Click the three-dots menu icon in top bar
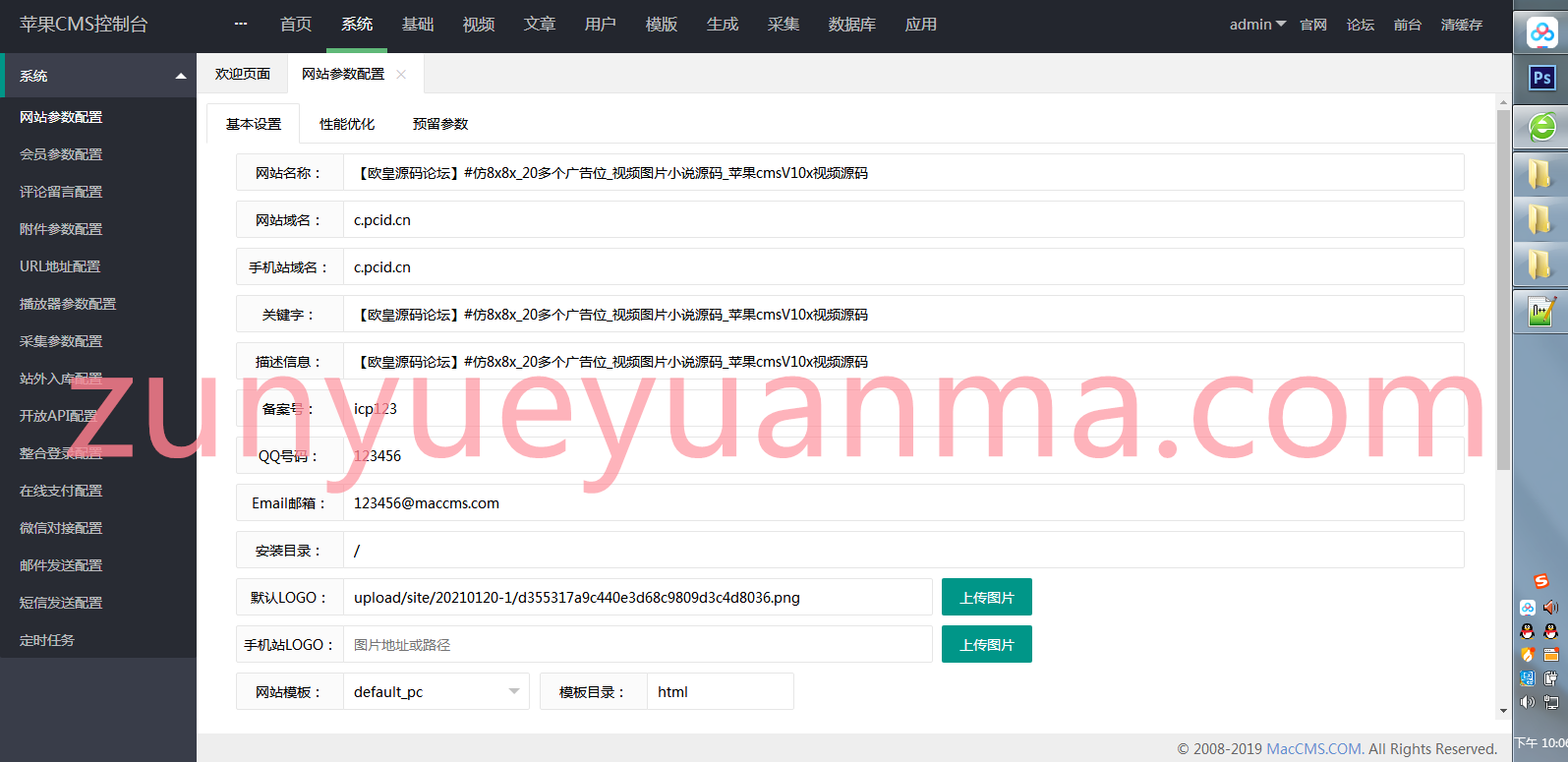Screen dimensions: 1568x762 [x=241, y=25]
